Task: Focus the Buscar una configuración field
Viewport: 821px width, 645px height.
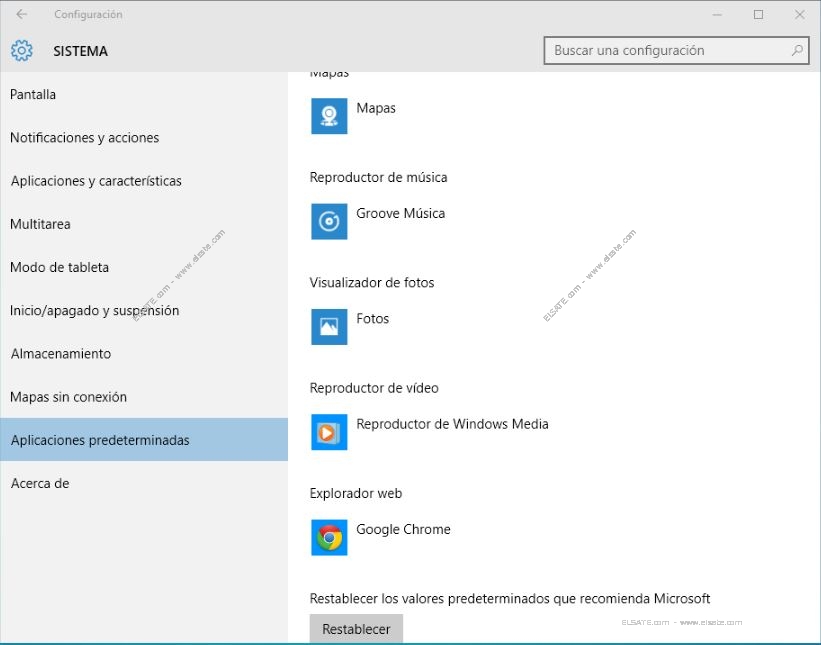Action: coord(676,50)
